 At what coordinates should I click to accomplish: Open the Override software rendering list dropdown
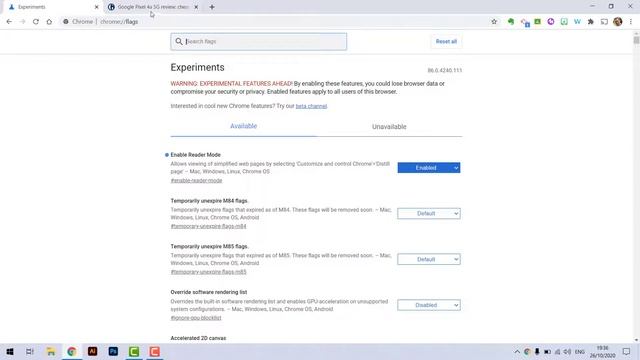coord(429,305)
